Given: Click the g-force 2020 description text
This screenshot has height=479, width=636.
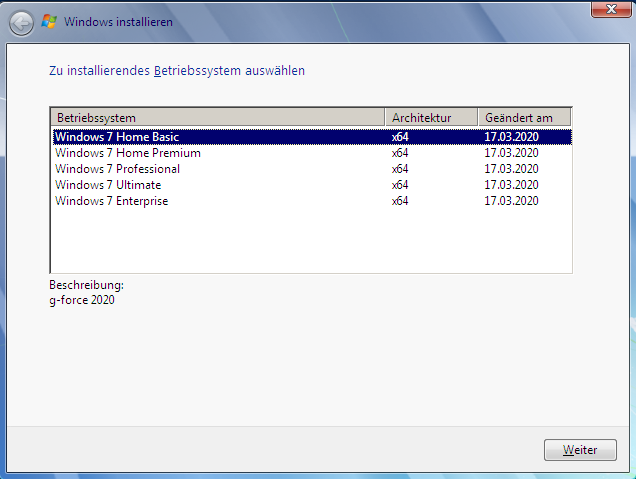Looking at the screenshot, I should 82,300.
